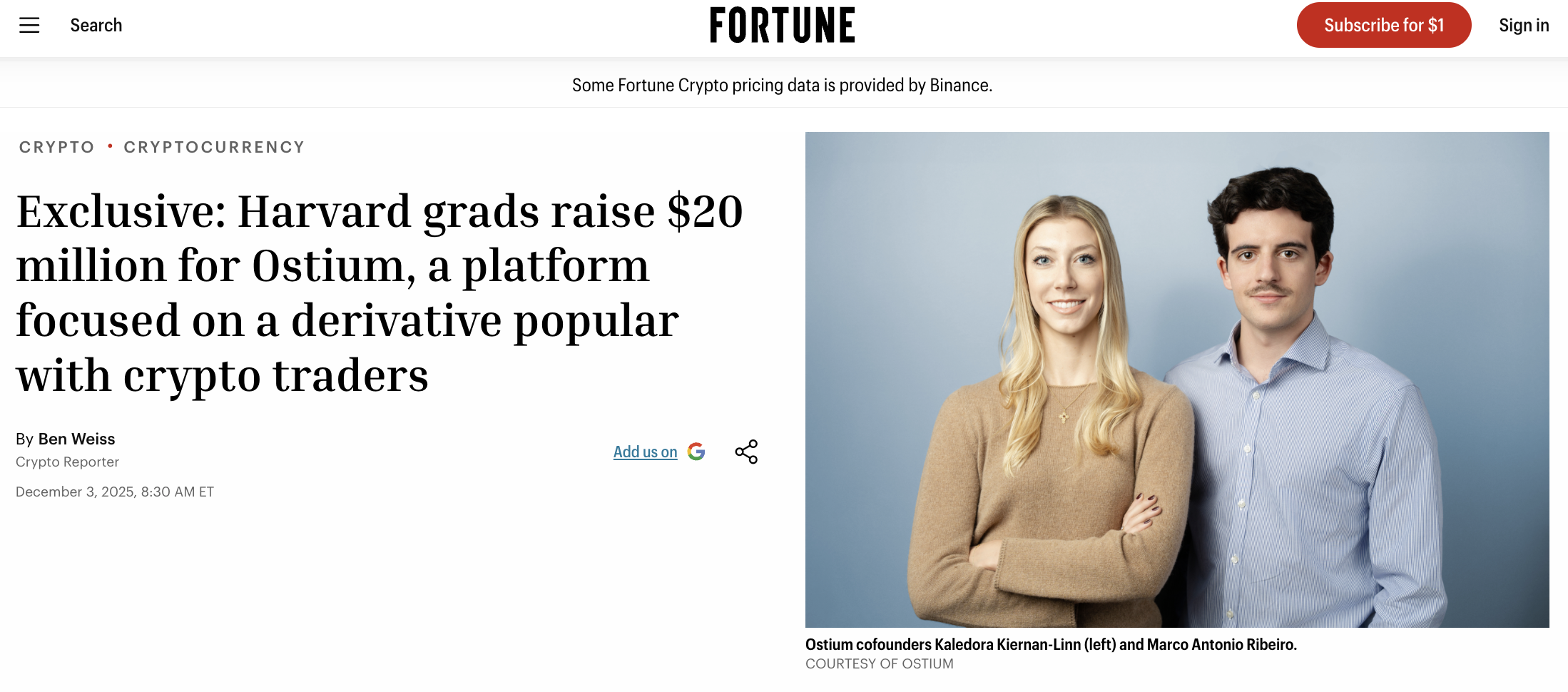Open the hamburger navigation menu

pyautogui.click(x=29, y=26)
